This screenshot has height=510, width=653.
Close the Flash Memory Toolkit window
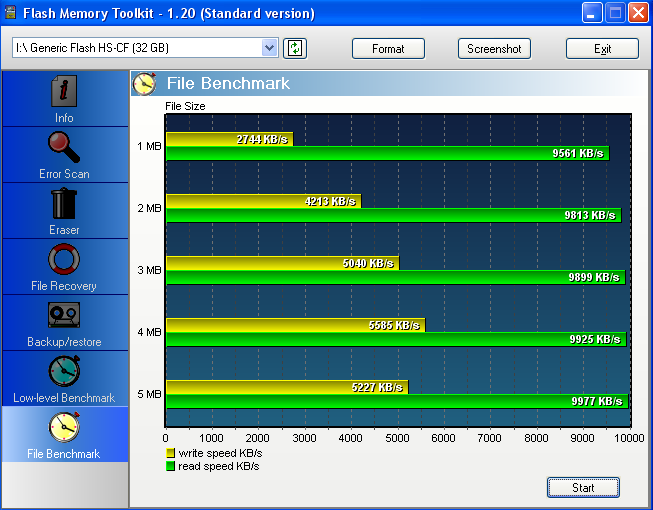(638, 13)
